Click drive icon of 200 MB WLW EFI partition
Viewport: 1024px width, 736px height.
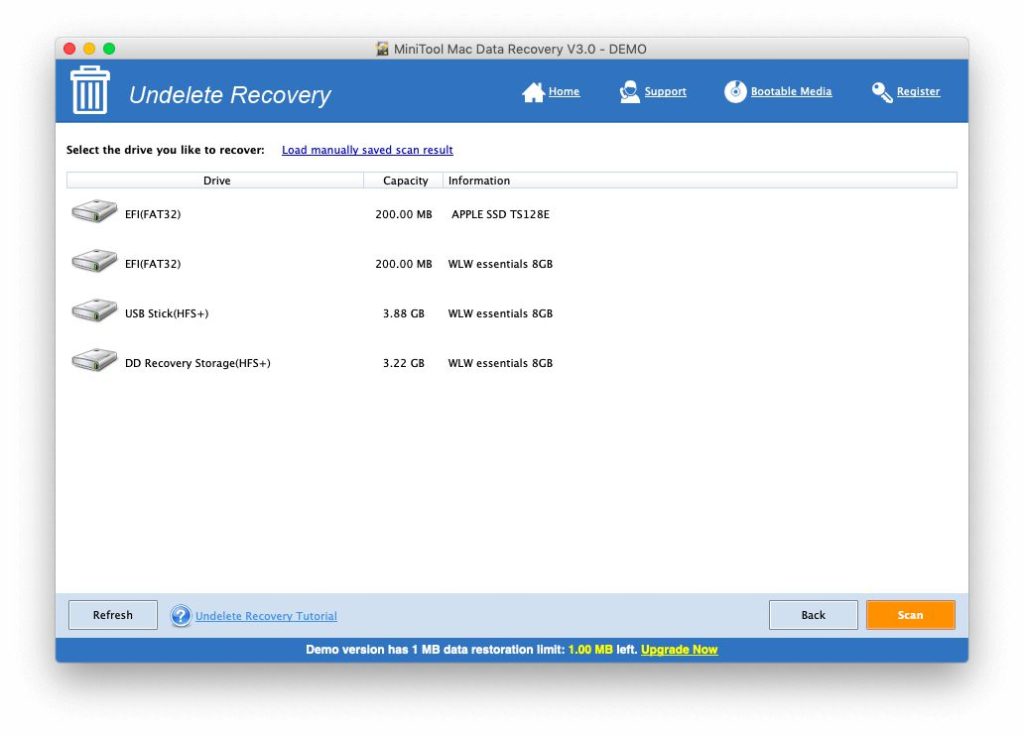(94, 261)
